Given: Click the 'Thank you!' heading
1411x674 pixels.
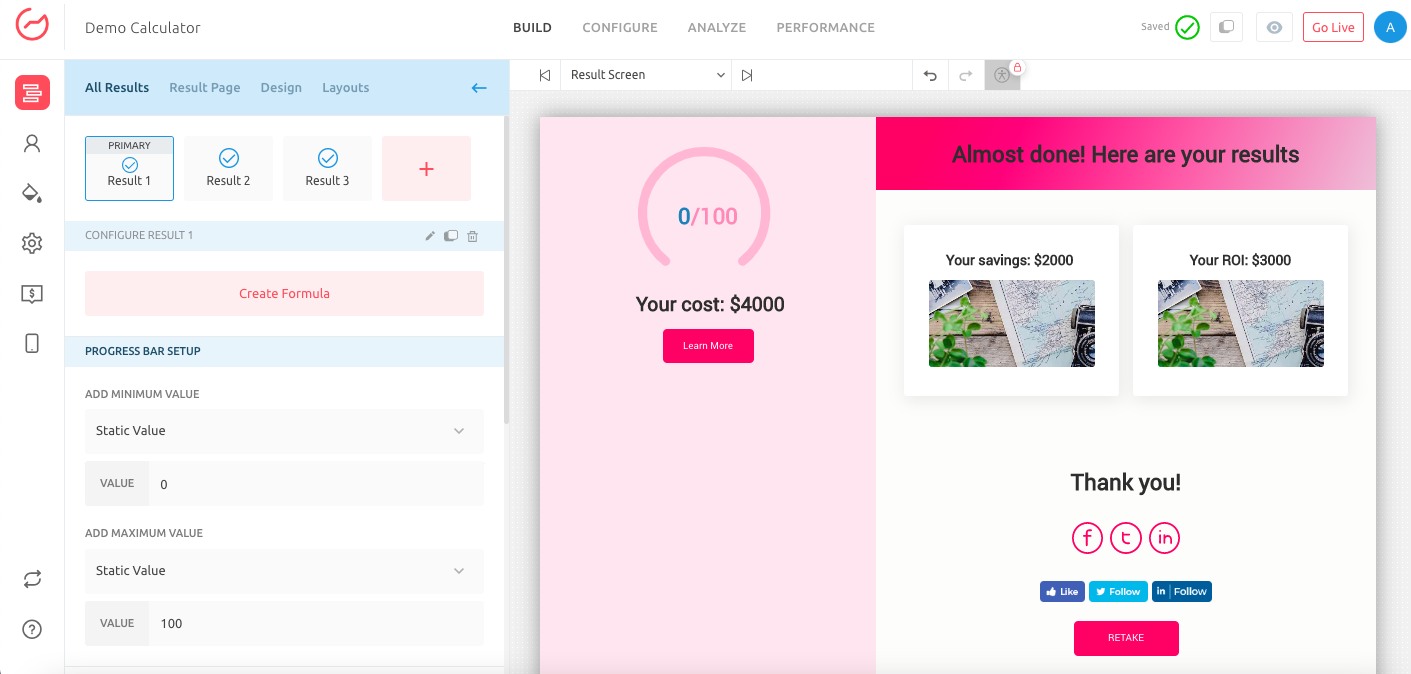Looking at the screenshot, I should [1126, 482].
